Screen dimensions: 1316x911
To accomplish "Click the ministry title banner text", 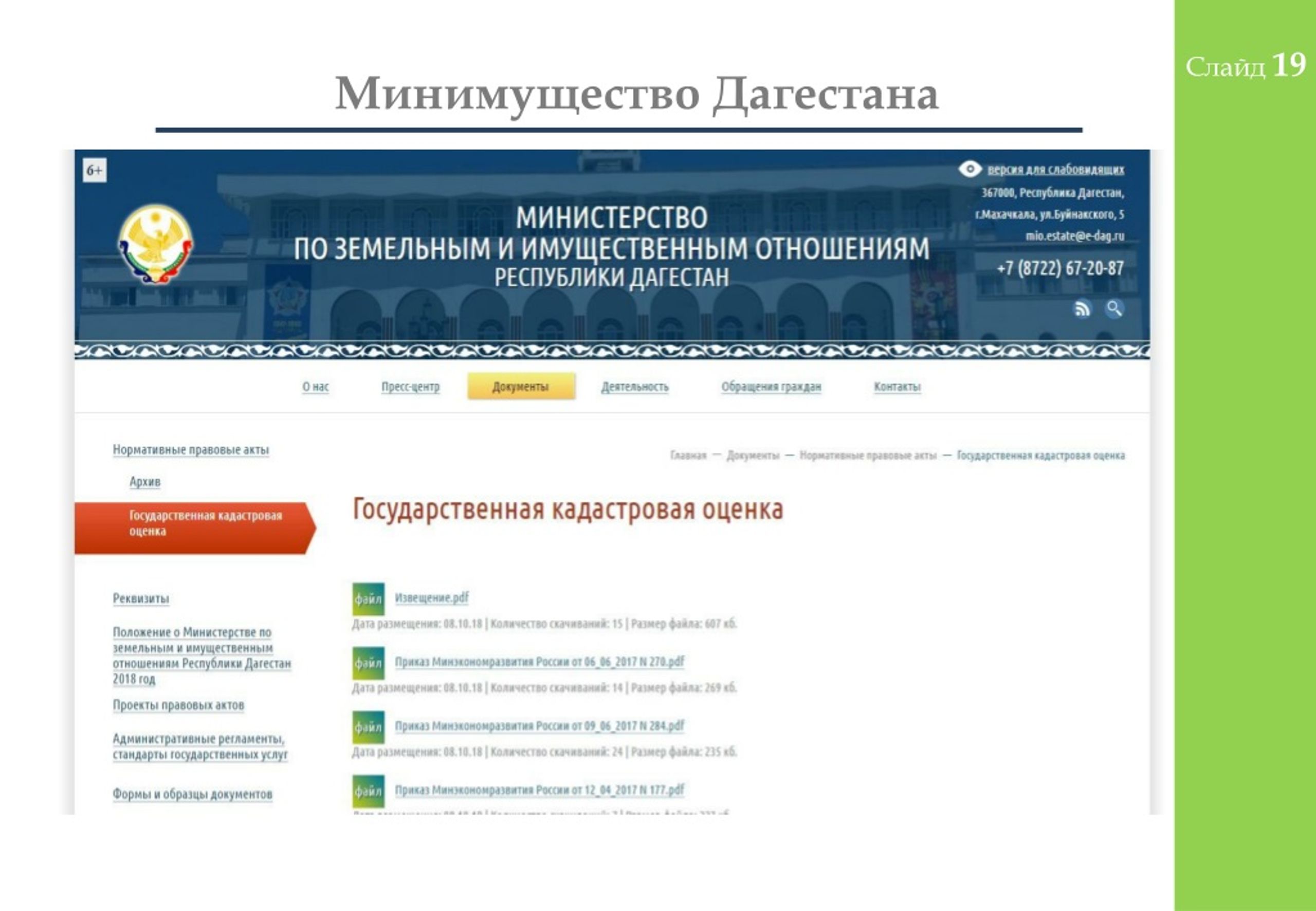I will pos(612,247).
